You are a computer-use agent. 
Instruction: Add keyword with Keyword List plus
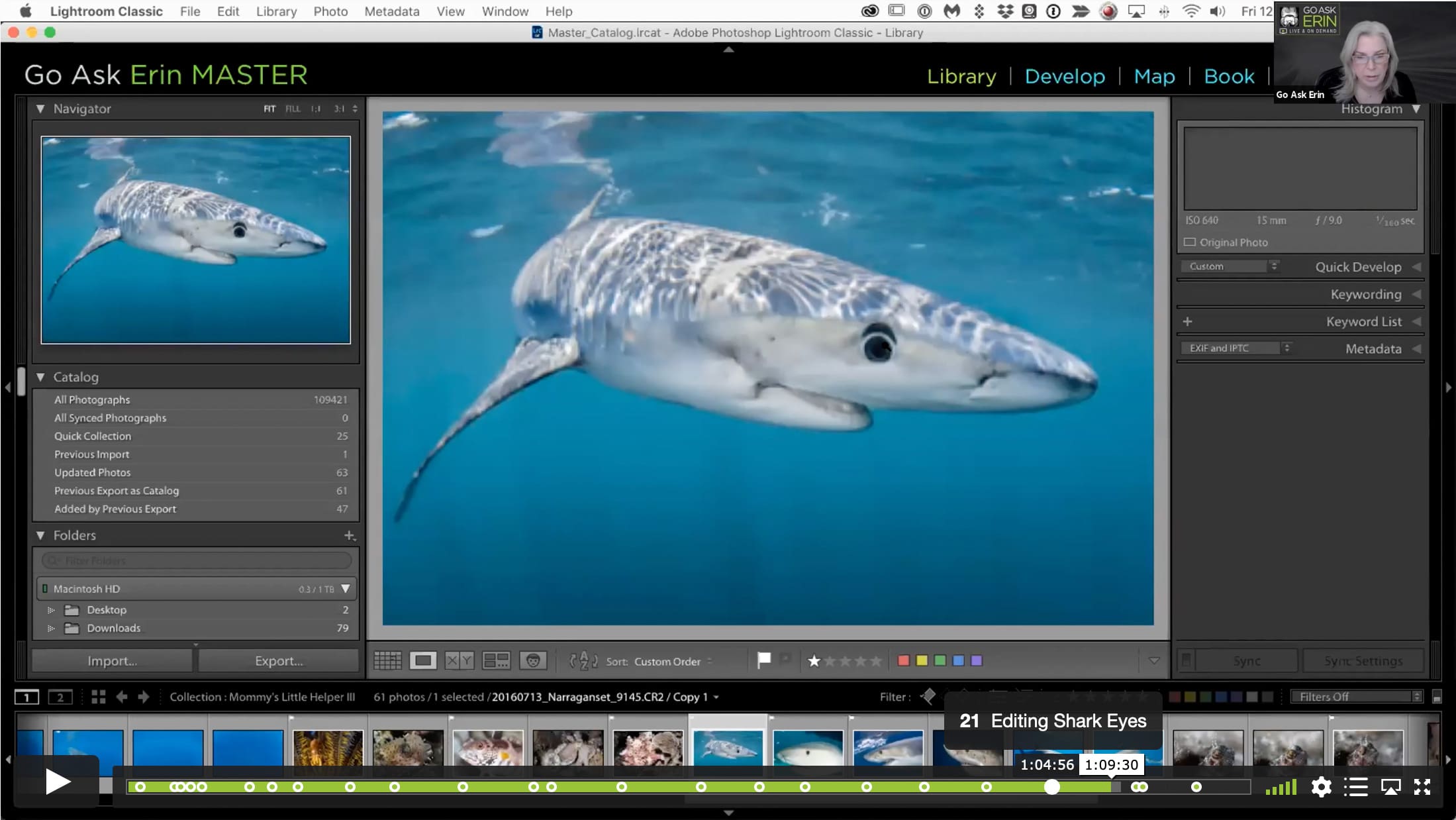pyautogui.click(x=1187, y=321)
